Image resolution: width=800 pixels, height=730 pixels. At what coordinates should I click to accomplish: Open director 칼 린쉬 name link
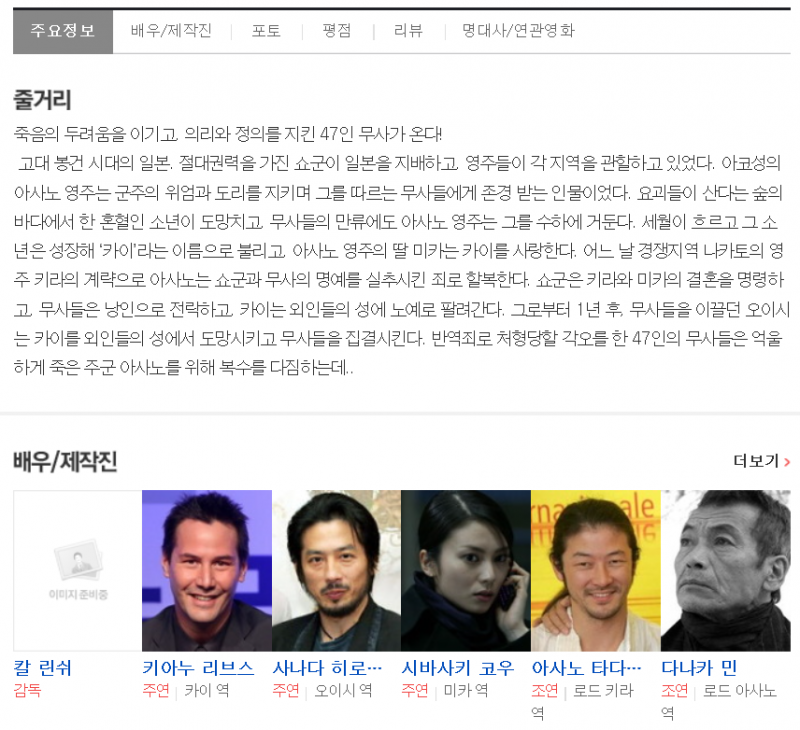click(43, 667)
